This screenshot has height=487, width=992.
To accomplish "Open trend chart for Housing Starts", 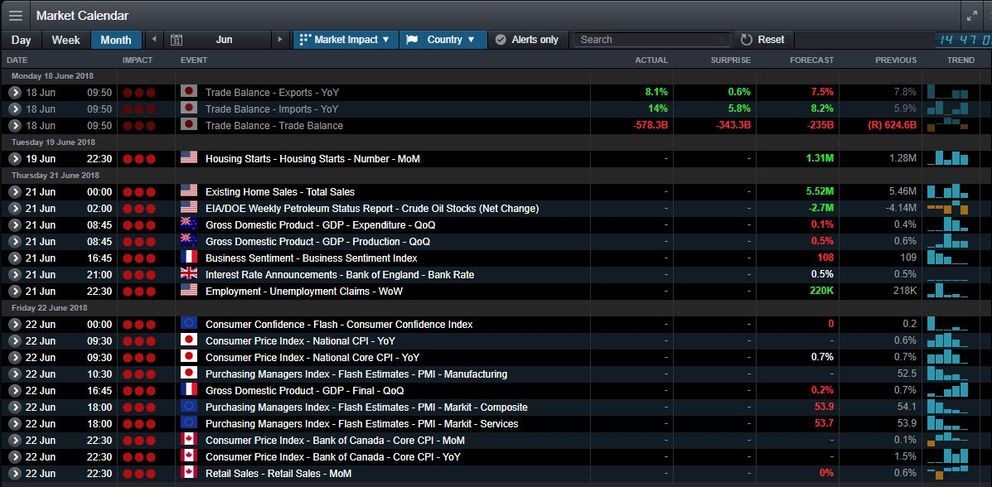I will [948, 158].
